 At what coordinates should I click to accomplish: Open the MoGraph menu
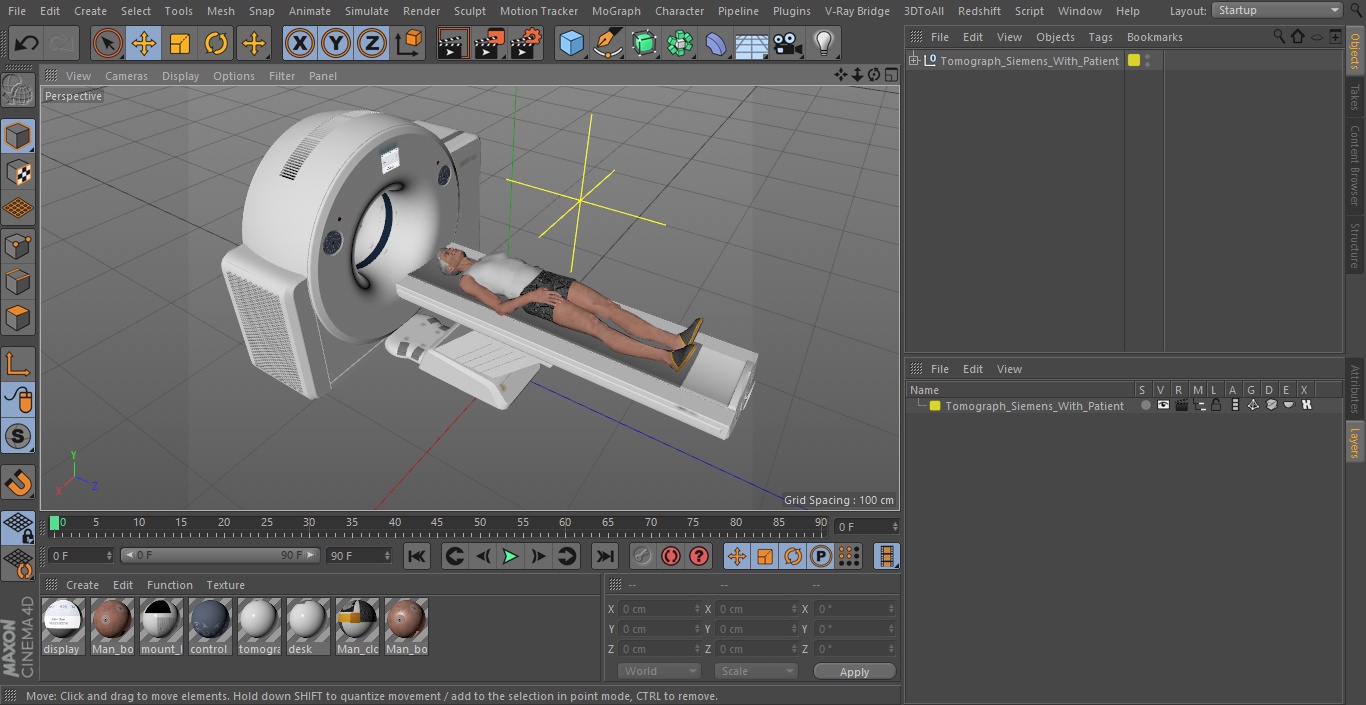click(x=616, y=11)
